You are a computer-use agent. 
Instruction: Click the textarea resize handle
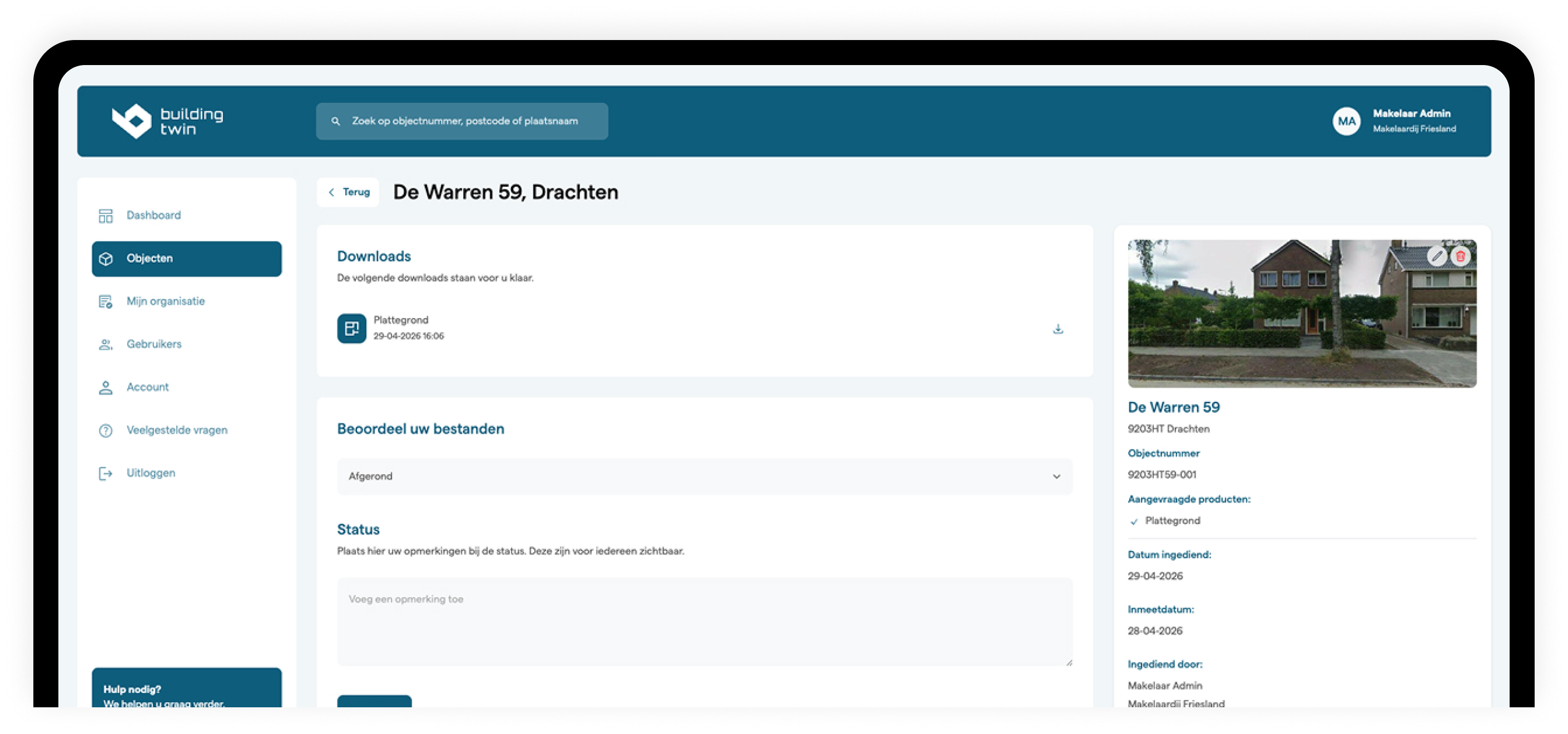(x=1068, y=662)
